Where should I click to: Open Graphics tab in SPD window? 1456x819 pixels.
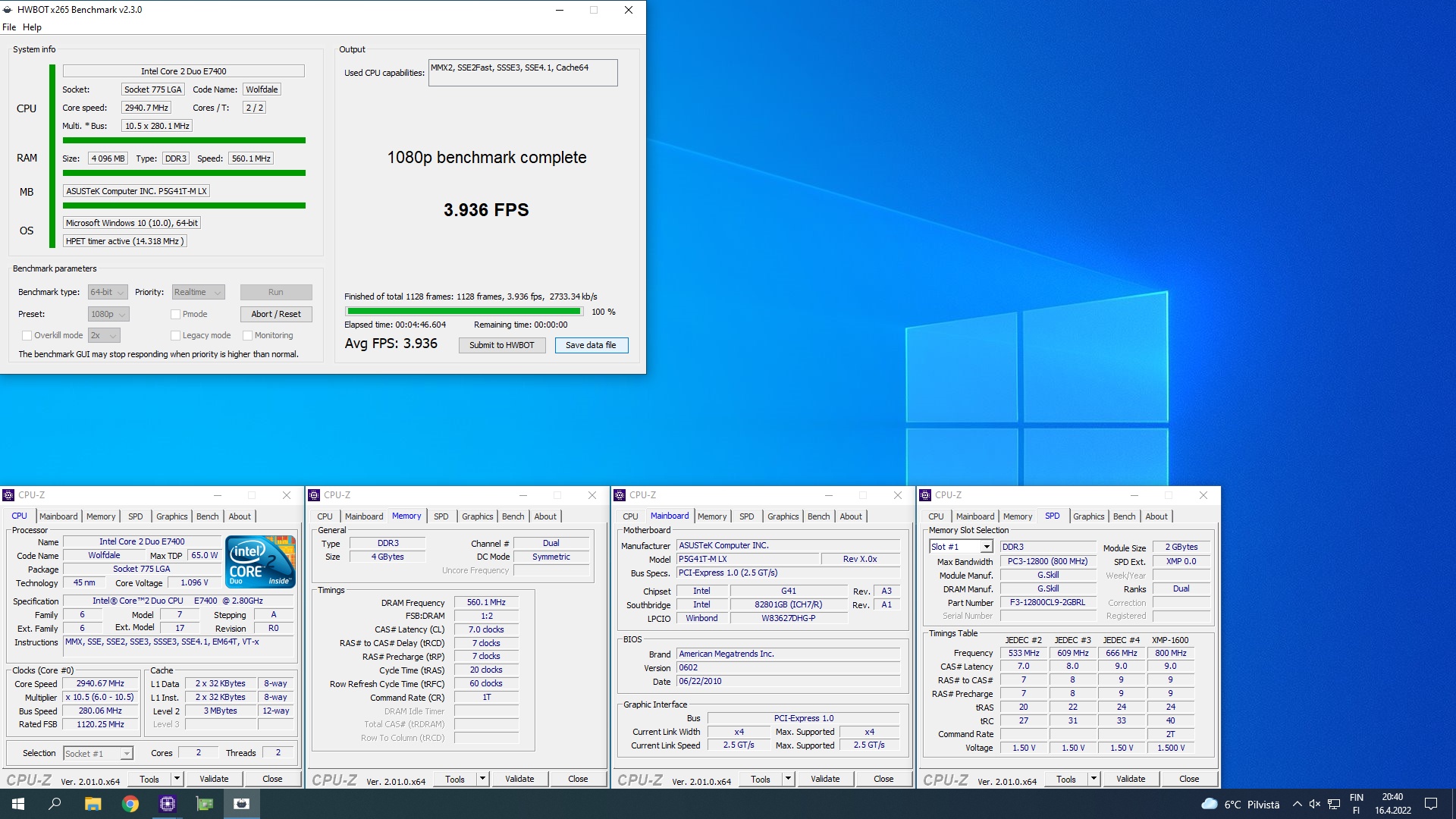[x=1088, y=516]
